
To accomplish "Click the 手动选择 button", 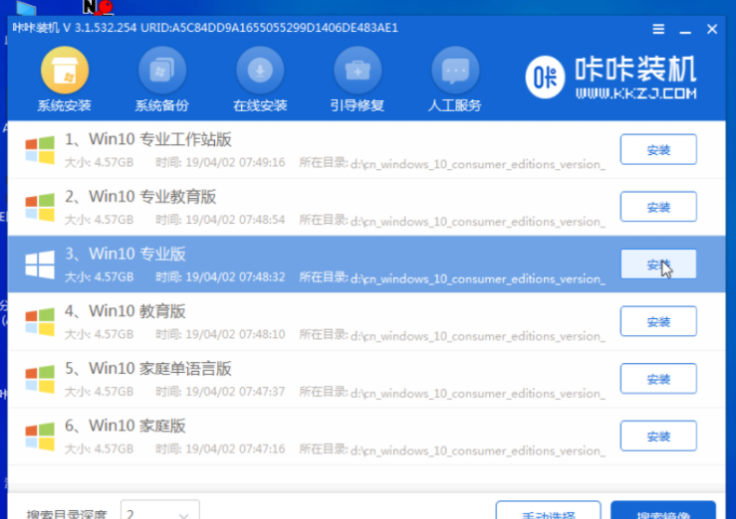I will click(x=548, y=511).
